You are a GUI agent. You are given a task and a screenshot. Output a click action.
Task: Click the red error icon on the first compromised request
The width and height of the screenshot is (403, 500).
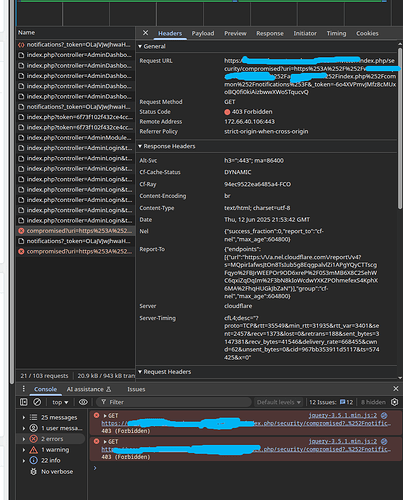point(21,231)
